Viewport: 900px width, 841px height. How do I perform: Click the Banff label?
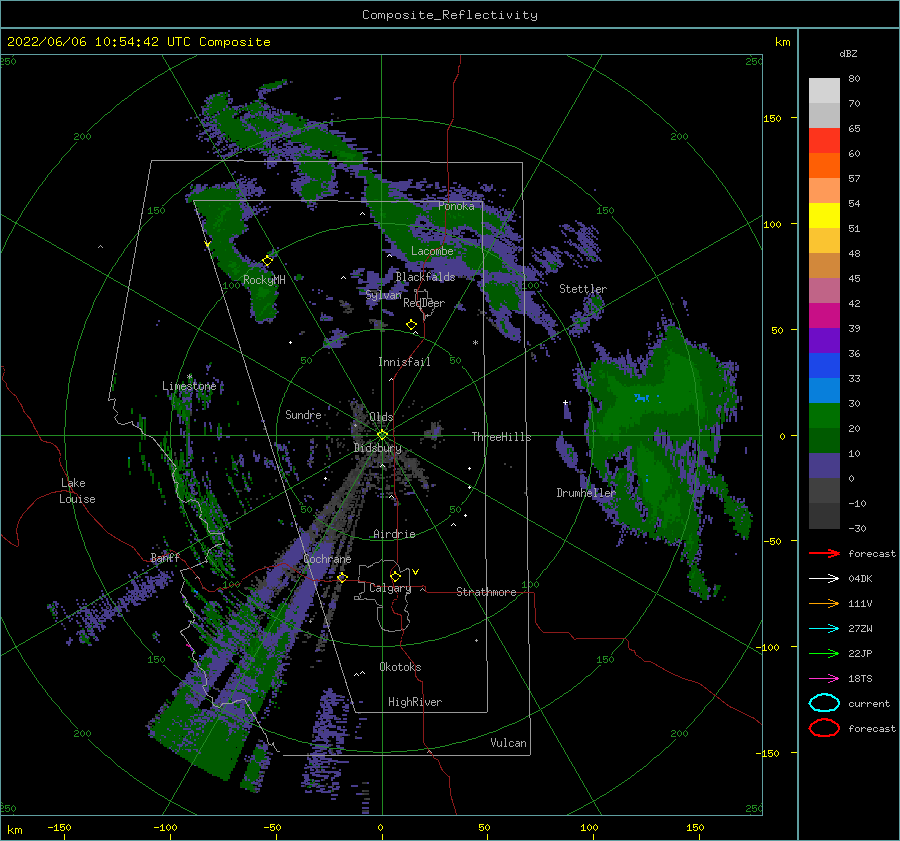(x=165, y=557)
